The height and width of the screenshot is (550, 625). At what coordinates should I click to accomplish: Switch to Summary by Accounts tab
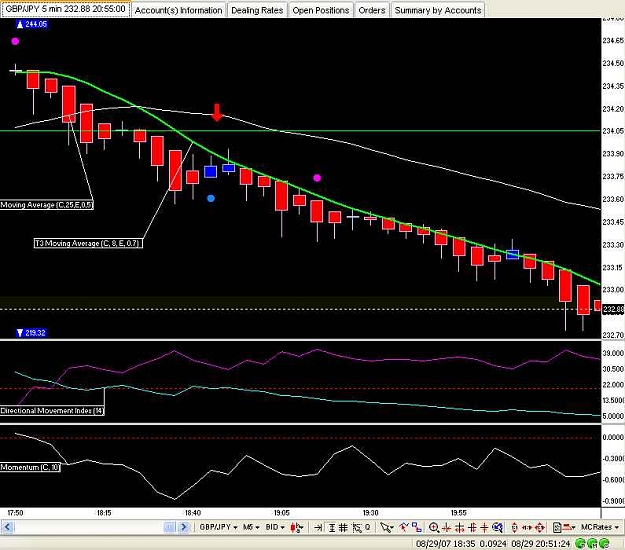click(438, 10)
